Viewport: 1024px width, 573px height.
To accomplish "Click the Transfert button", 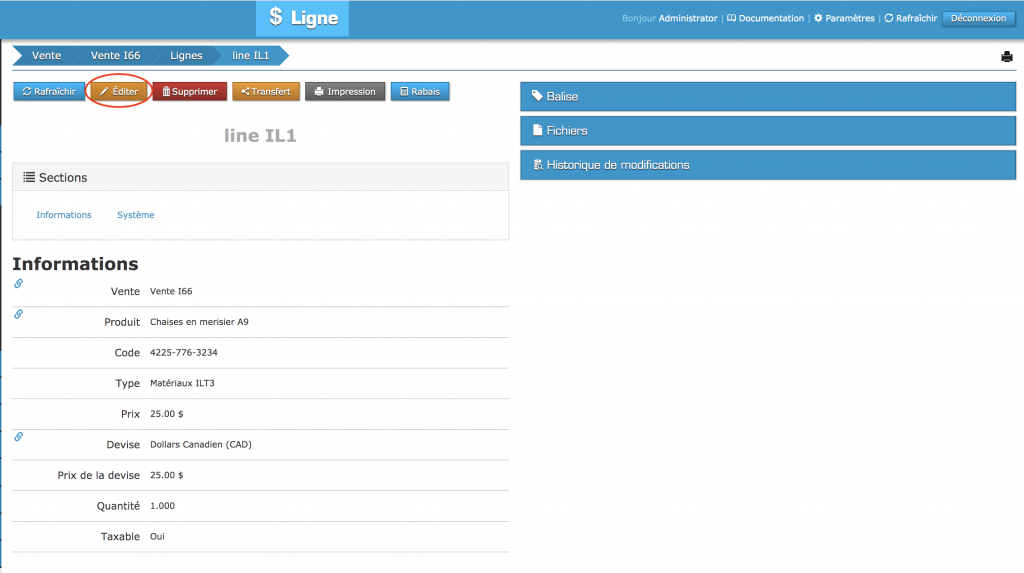I will click(x=266, y=92).
